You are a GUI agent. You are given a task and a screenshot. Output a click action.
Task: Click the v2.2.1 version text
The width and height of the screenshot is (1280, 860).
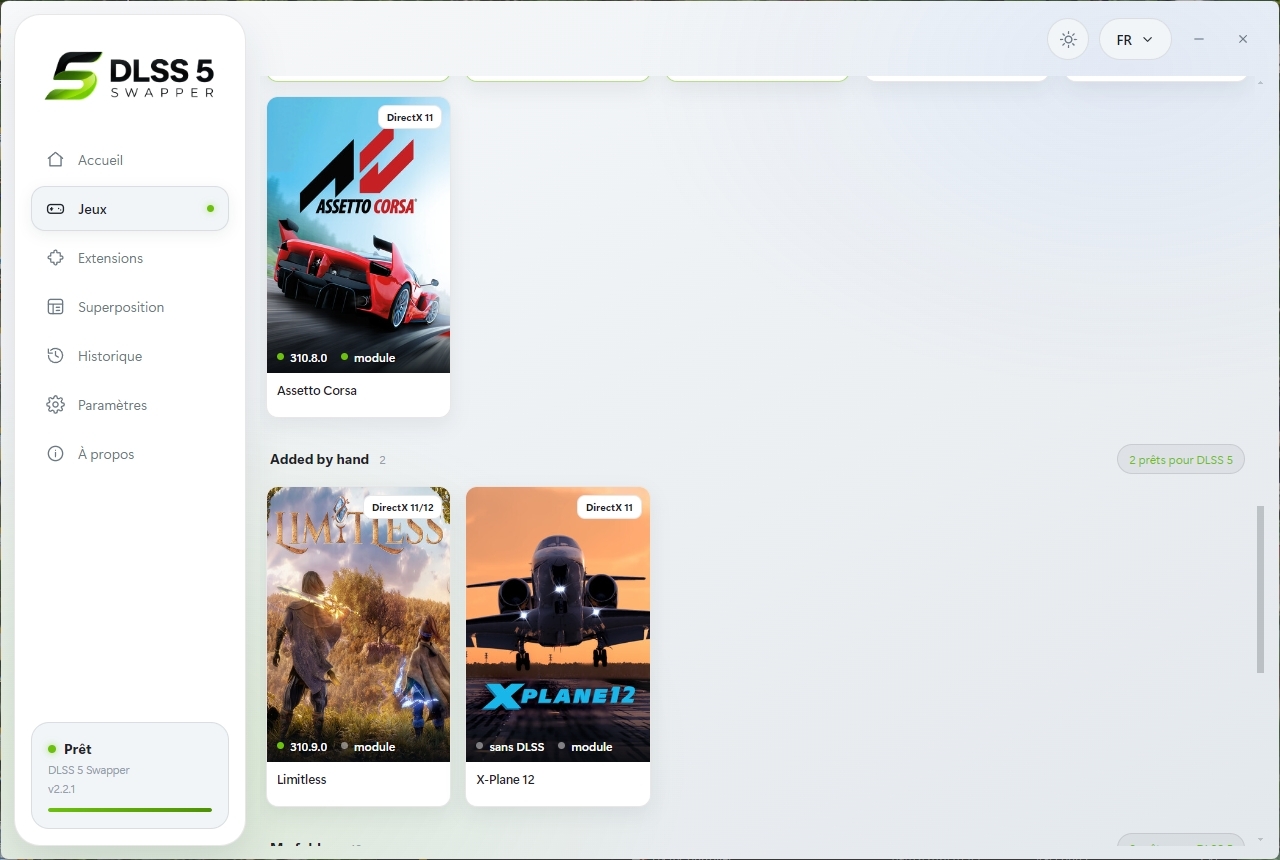pyautogui.click(x=62, y=790)
